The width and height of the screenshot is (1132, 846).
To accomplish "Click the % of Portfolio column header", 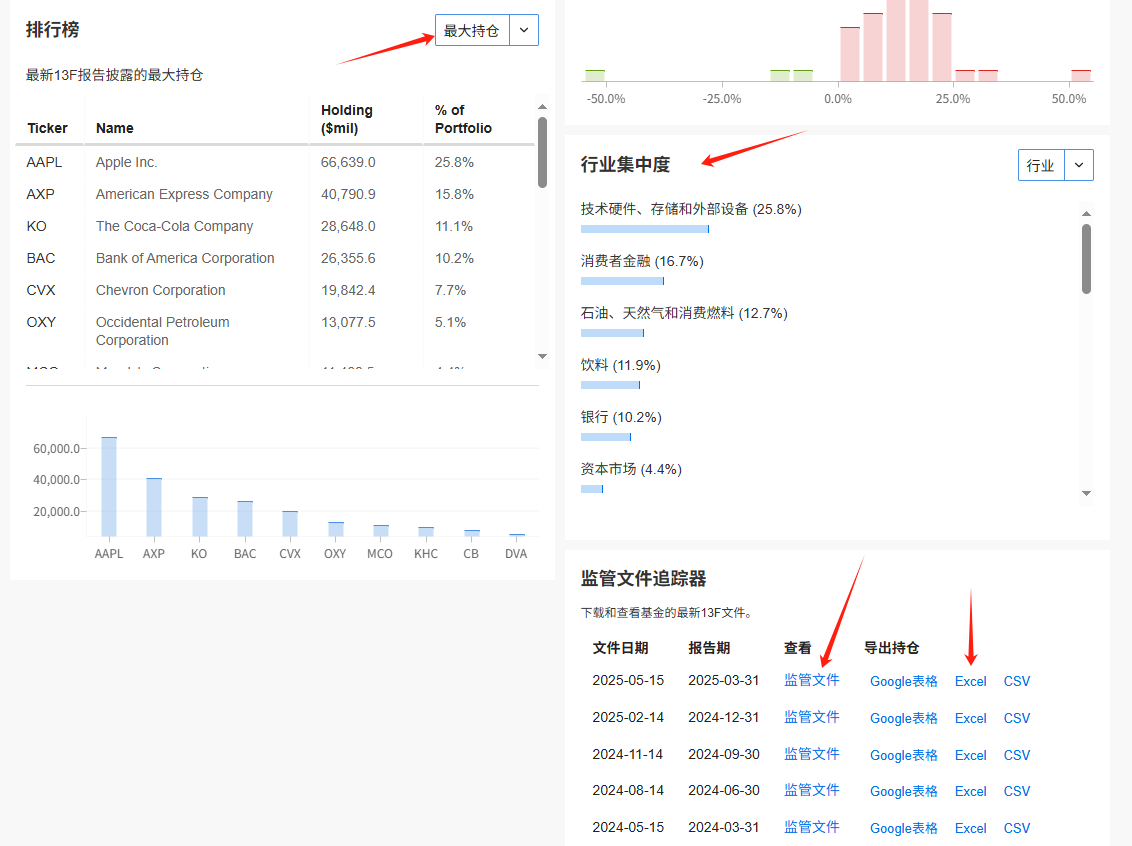I will [x=463, y=119].
